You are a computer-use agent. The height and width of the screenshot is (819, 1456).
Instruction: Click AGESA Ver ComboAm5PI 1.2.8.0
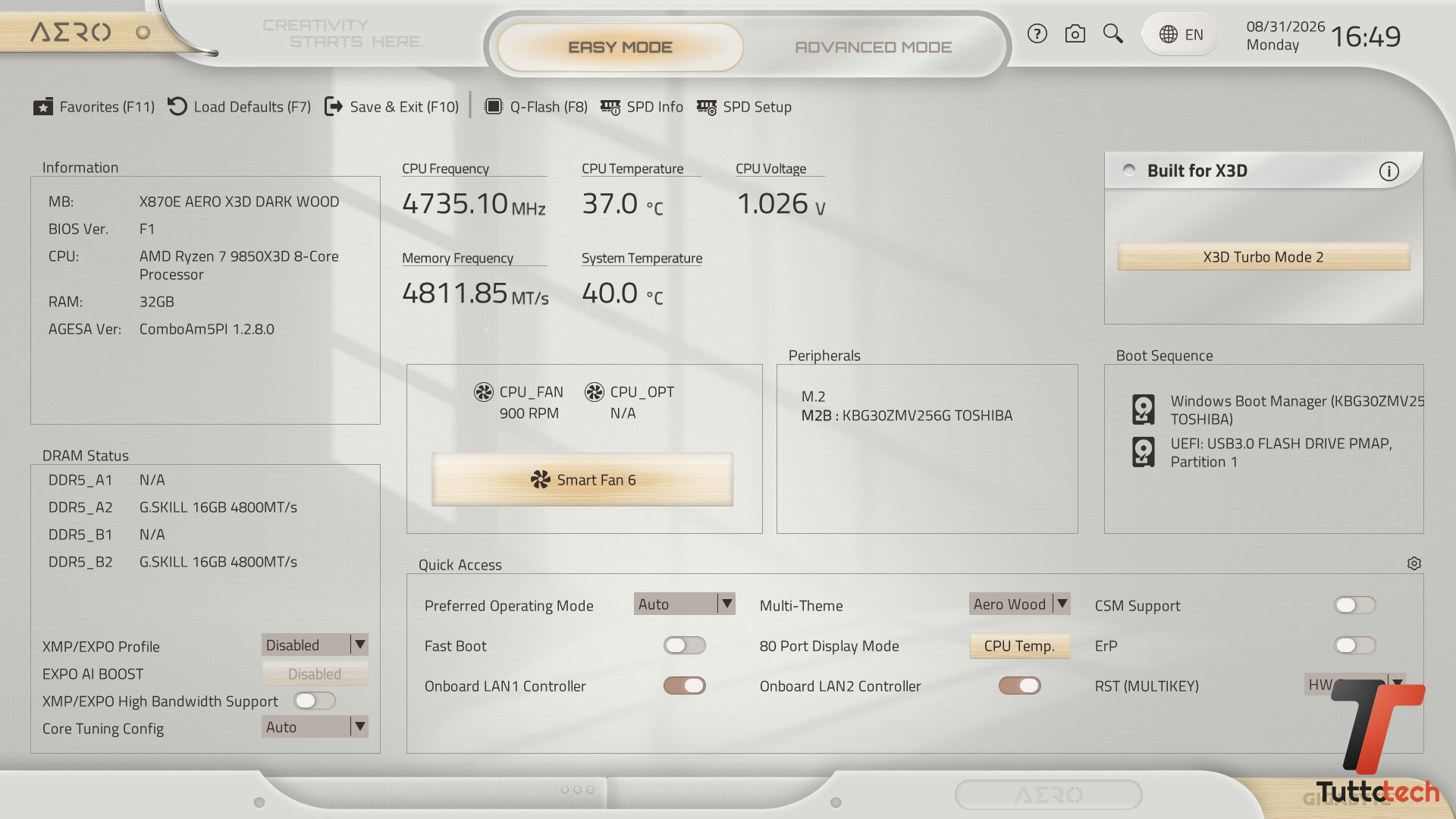162,329
